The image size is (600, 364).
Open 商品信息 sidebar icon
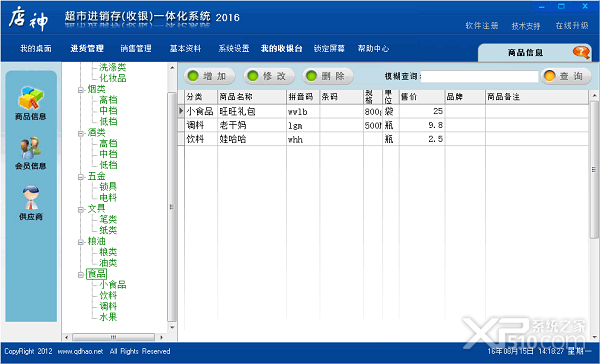click(x=31, y=104)
